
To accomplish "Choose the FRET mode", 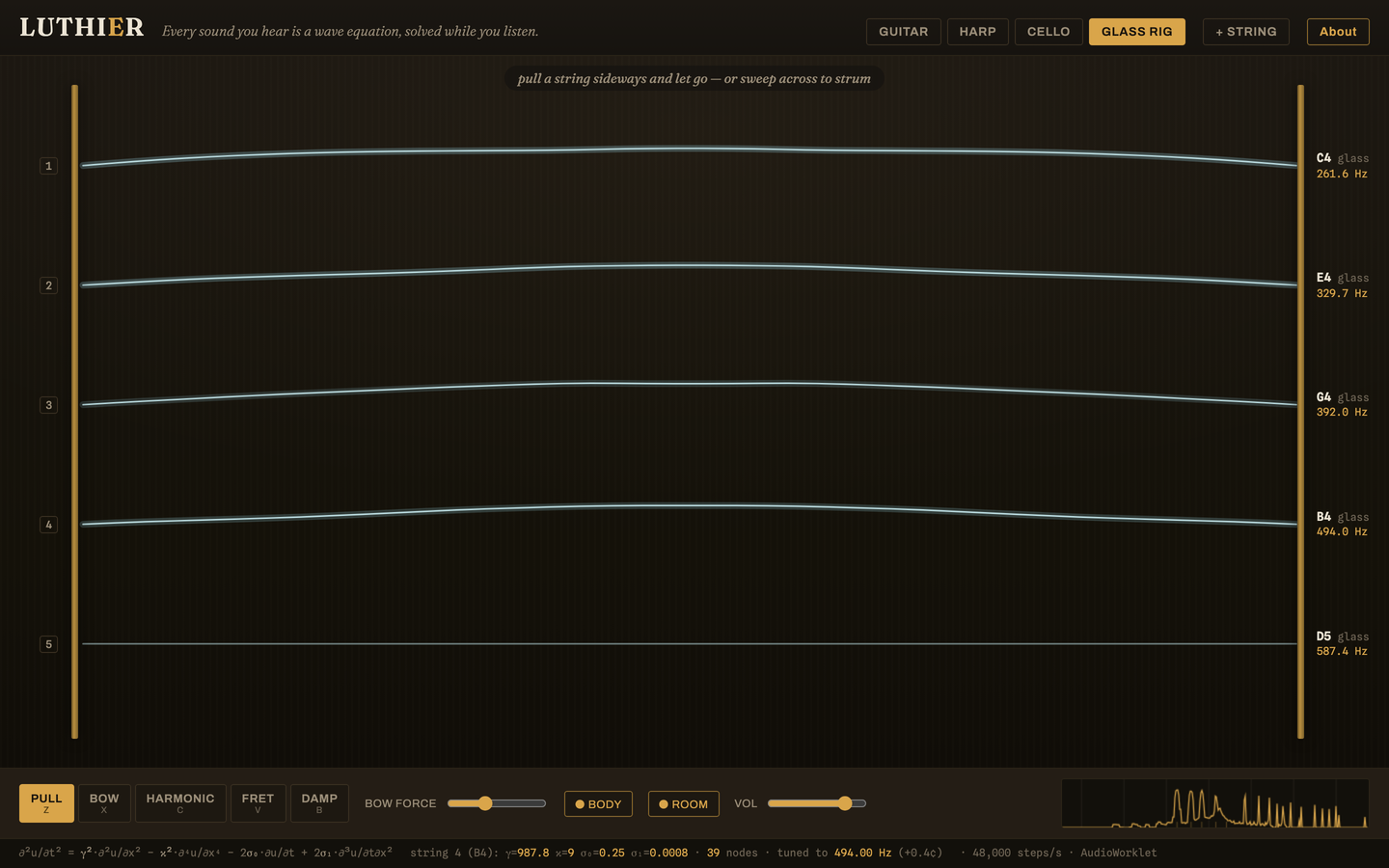I will point(258,803).
